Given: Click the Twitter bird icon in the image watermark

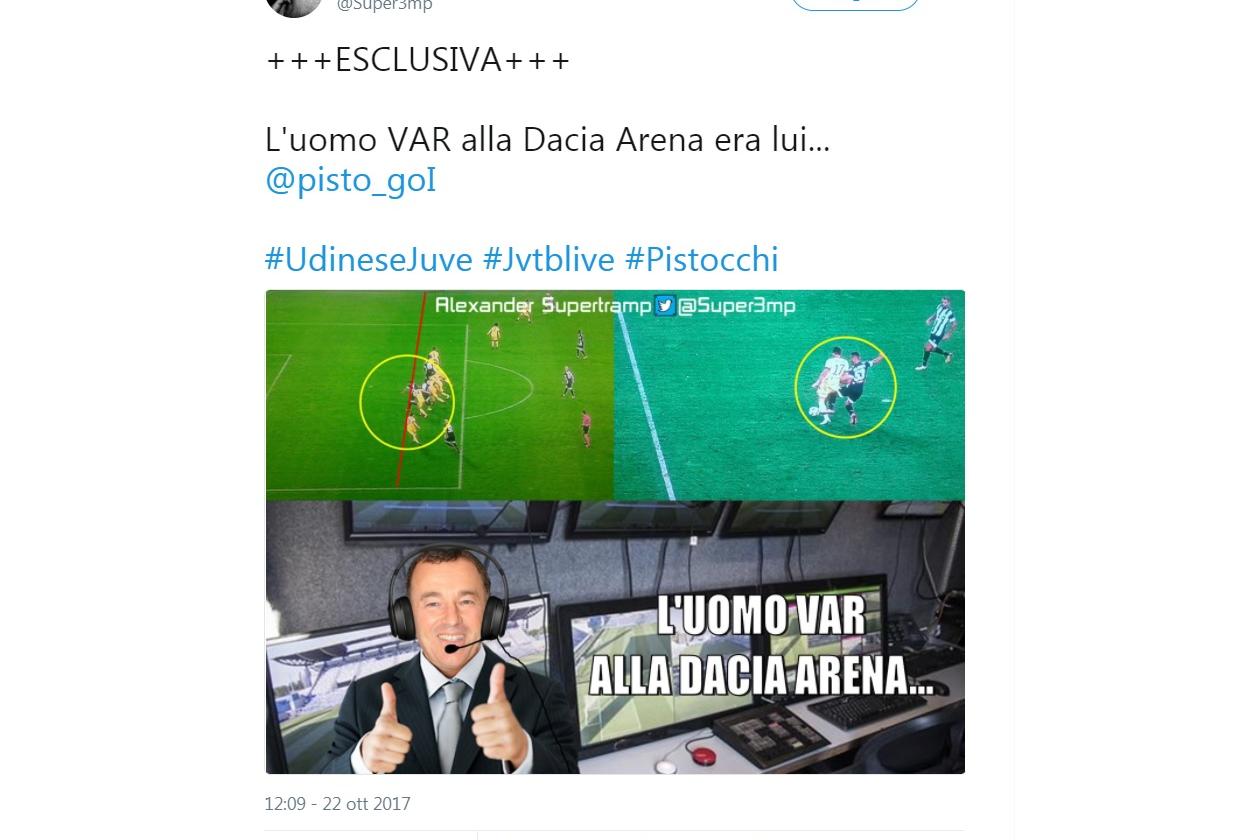Looking at the screenshot, I should pos(665,306).
